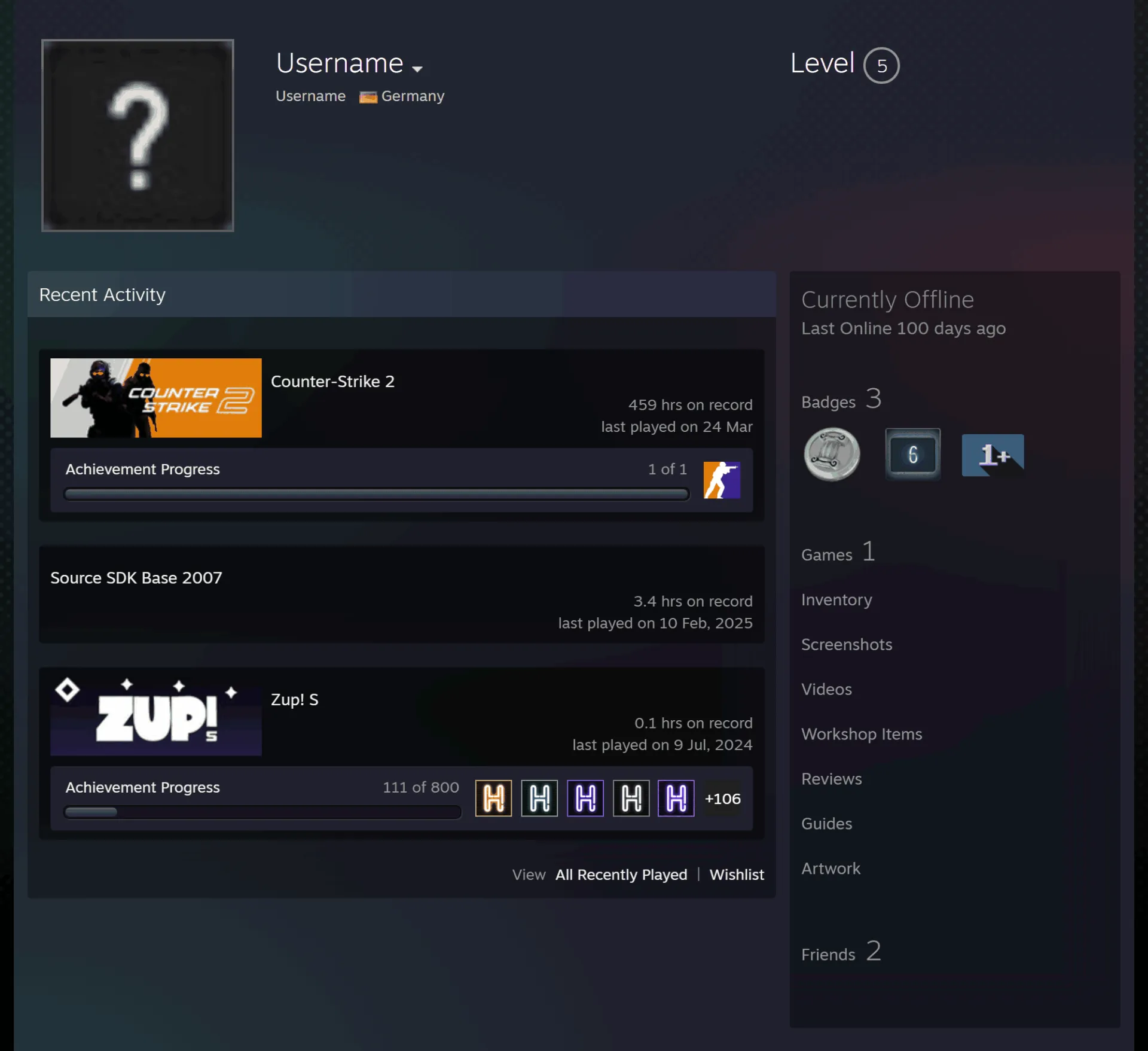This screenshot has height=1051, width=1148.
Task: Open the Zup! S banner image
Action: click(156, 716)
